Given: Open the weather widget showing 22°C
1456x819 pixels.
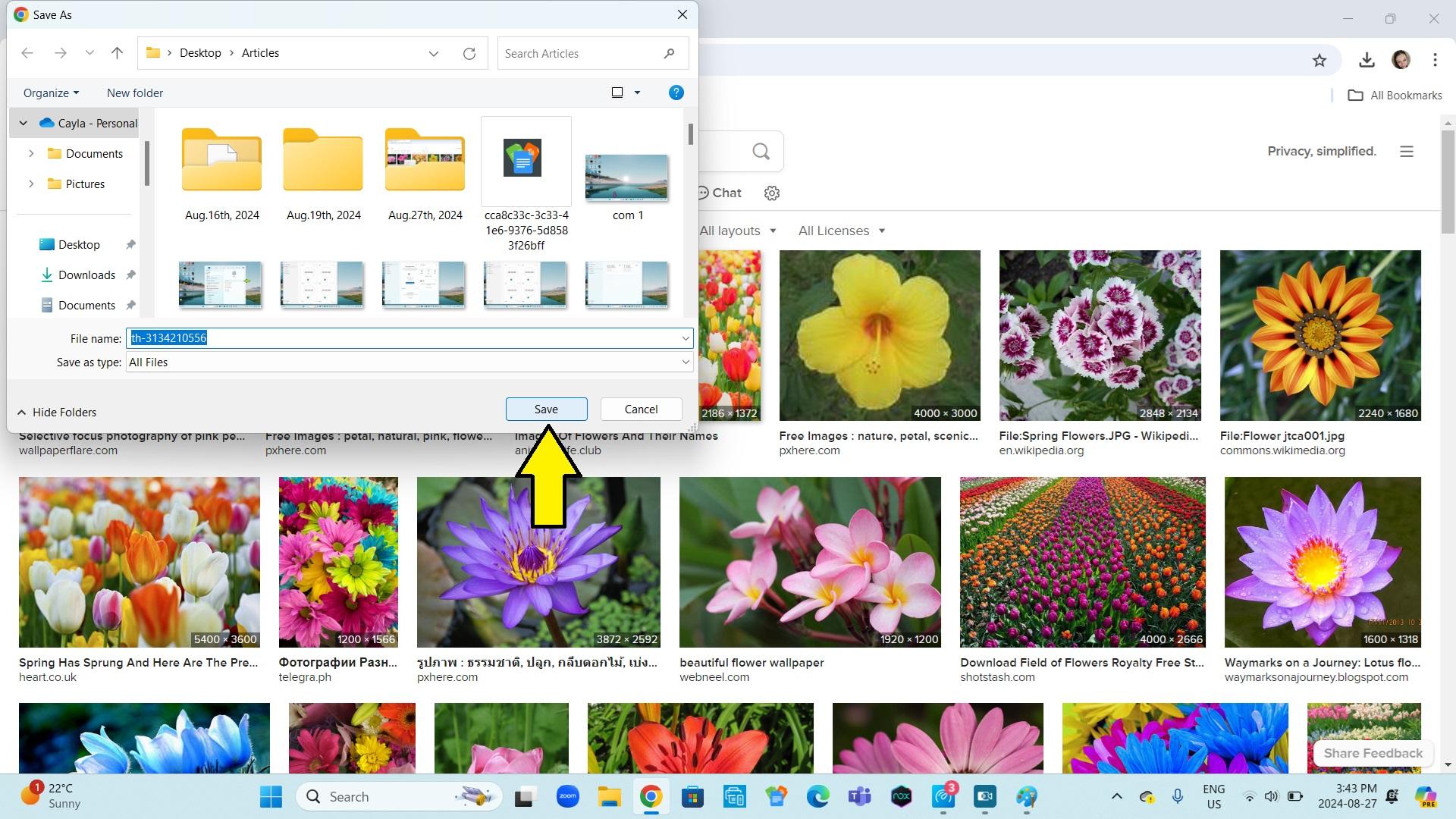Looking at the screenshot, I should click(52, 796).
